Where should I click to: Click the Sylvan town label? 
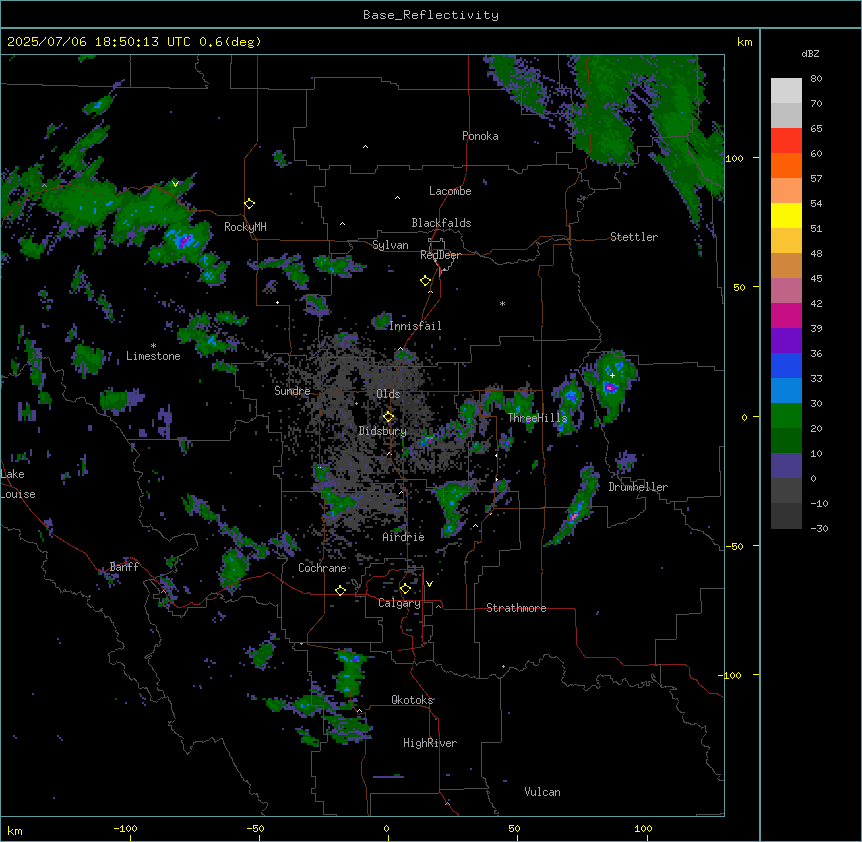pyautogui.click(x=390, y=245)
